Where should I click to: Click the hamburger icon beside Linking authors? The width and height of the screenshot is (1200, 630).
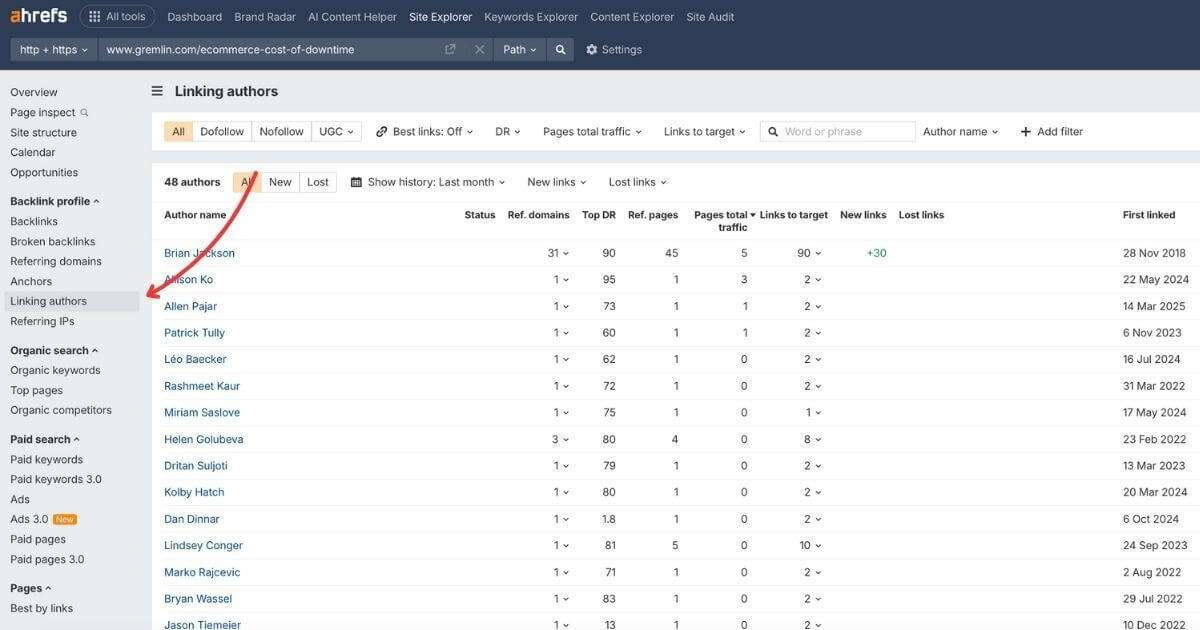[157, 90]
